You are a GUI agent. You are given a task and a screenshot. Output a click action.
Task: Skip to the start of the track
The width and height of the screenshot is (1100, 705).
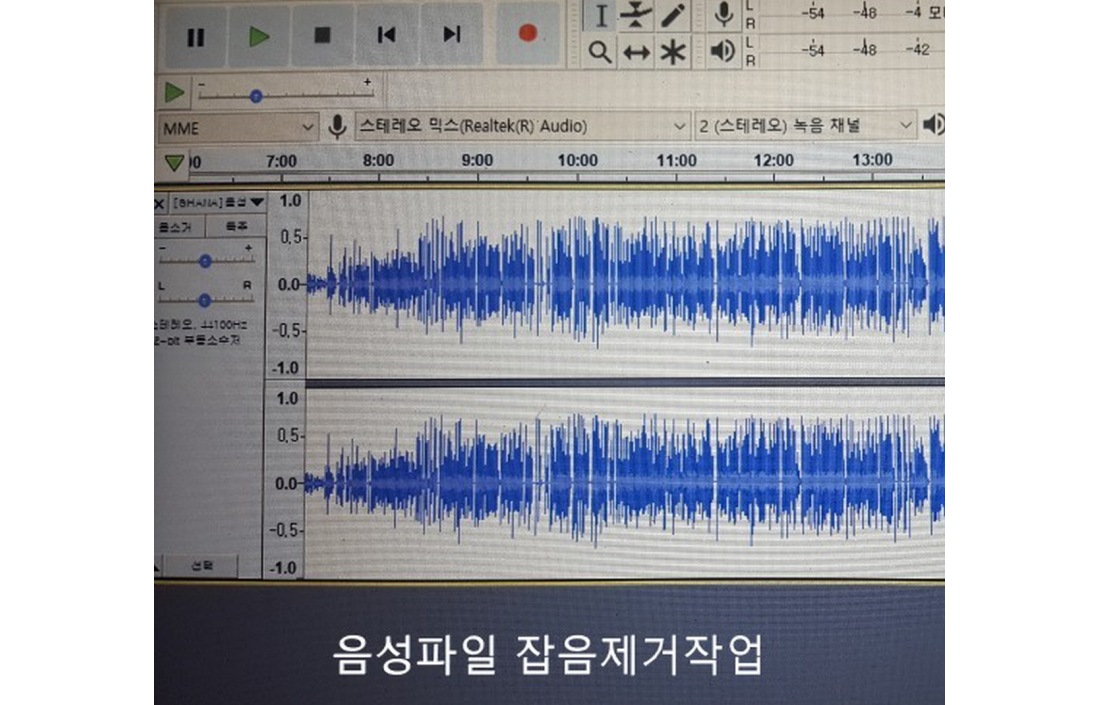(386, 35)
